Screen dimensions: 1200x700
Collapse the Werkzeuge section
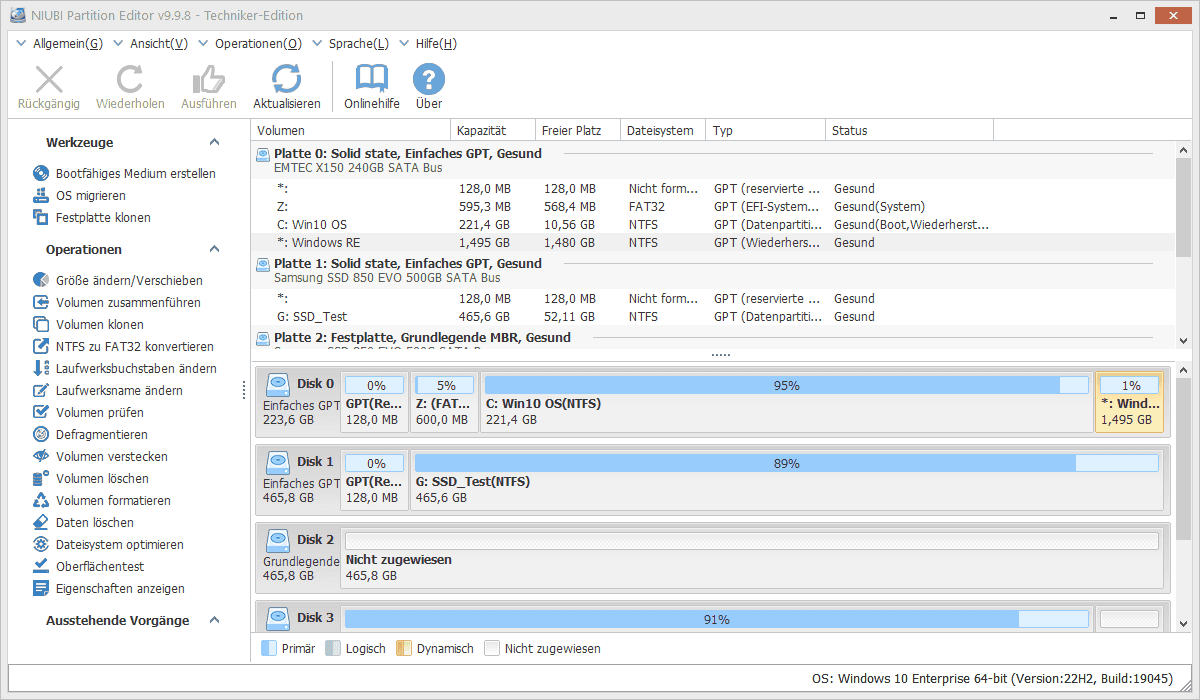214,142
